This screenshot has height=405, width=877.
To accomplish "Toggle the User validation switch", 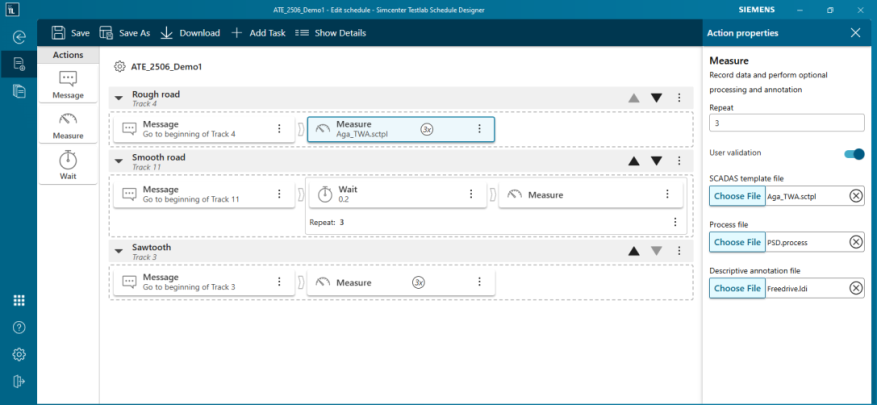I will pos(854,154).
